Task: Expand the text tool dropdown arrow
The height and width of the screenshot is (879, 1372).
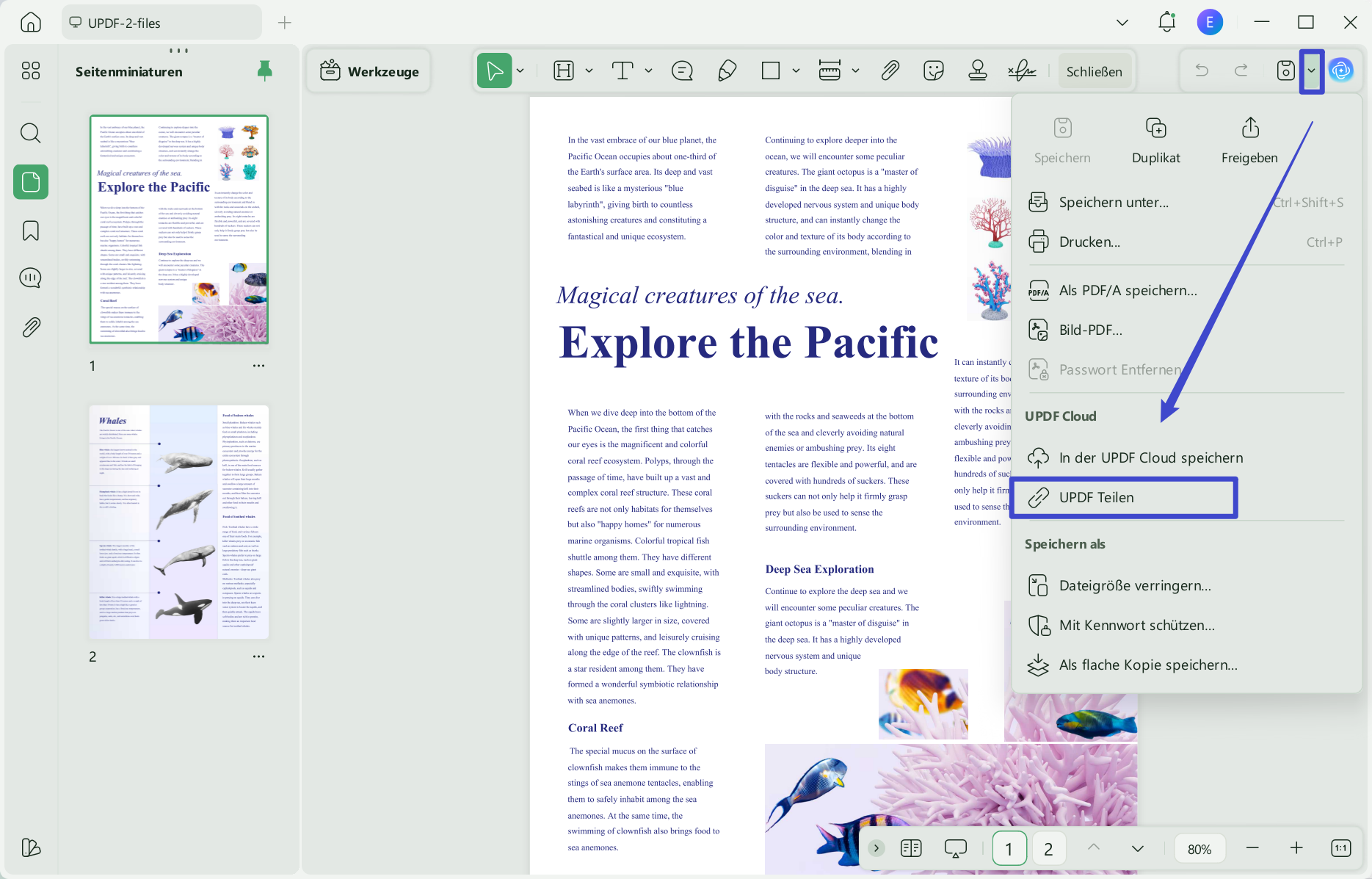Action: (x=648, y=70)
